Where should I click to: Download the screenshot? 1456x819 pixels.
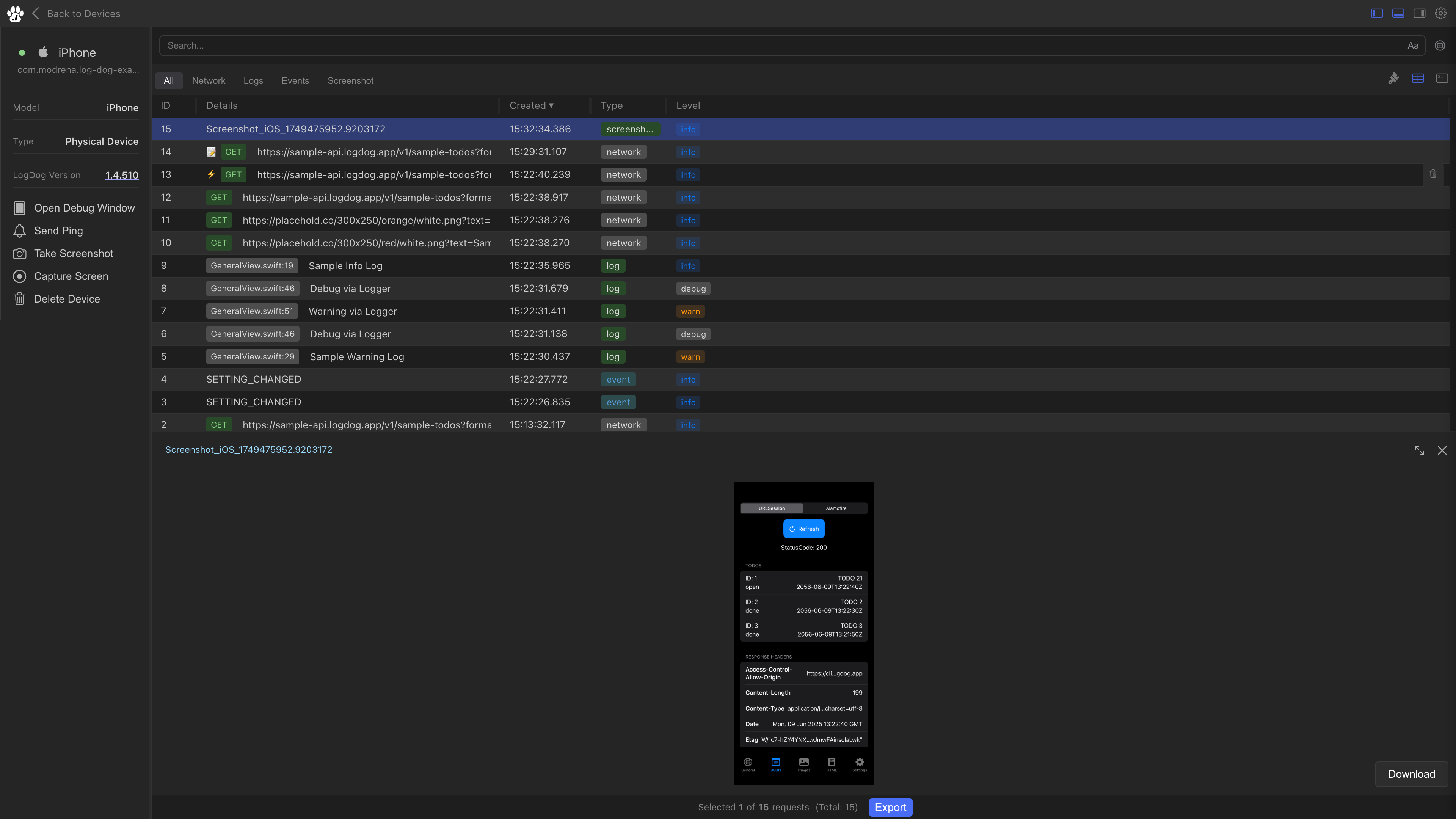click(x=1411, y=774)
